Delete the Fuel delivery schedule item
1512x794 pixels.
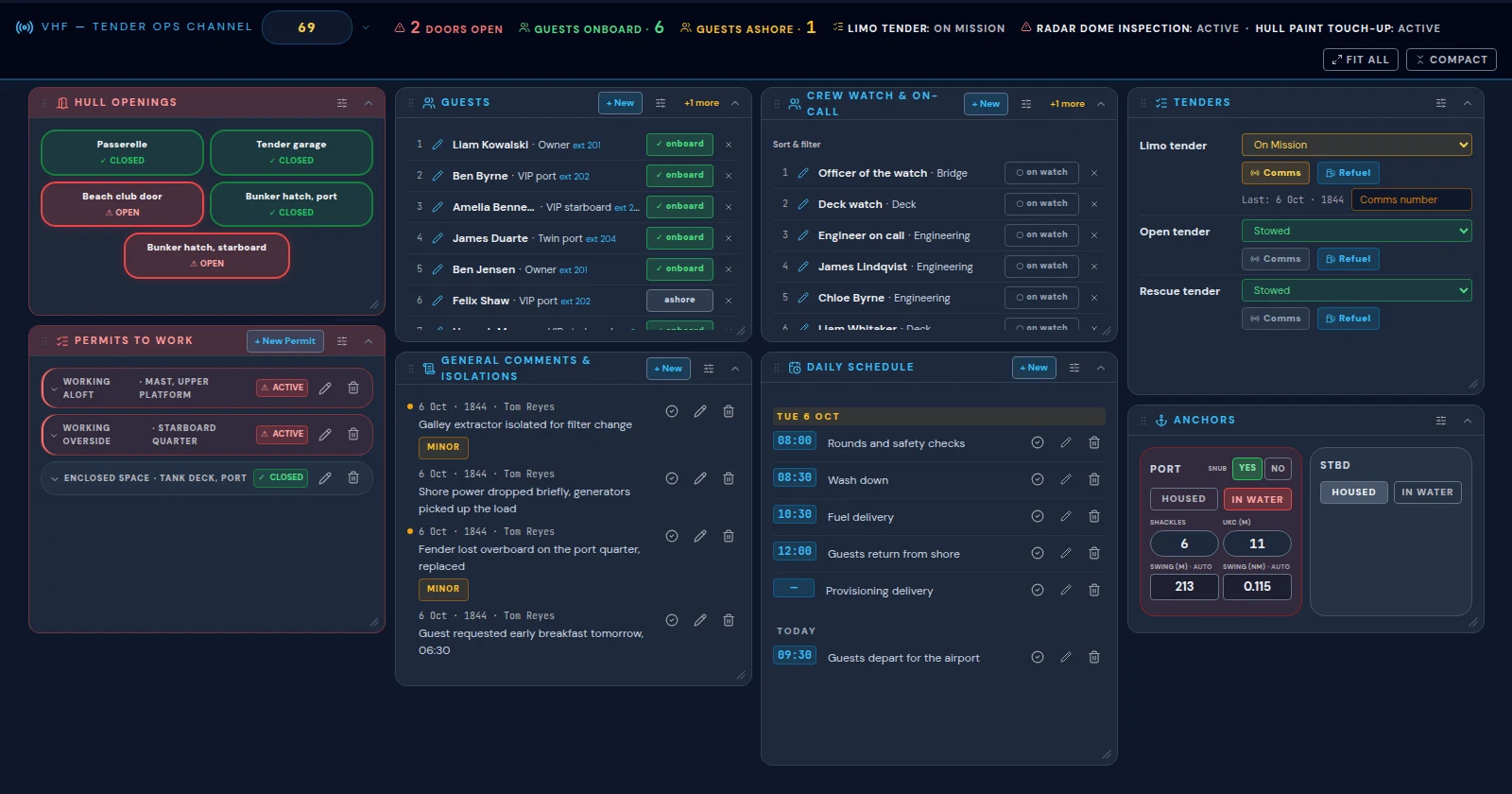1094,516
